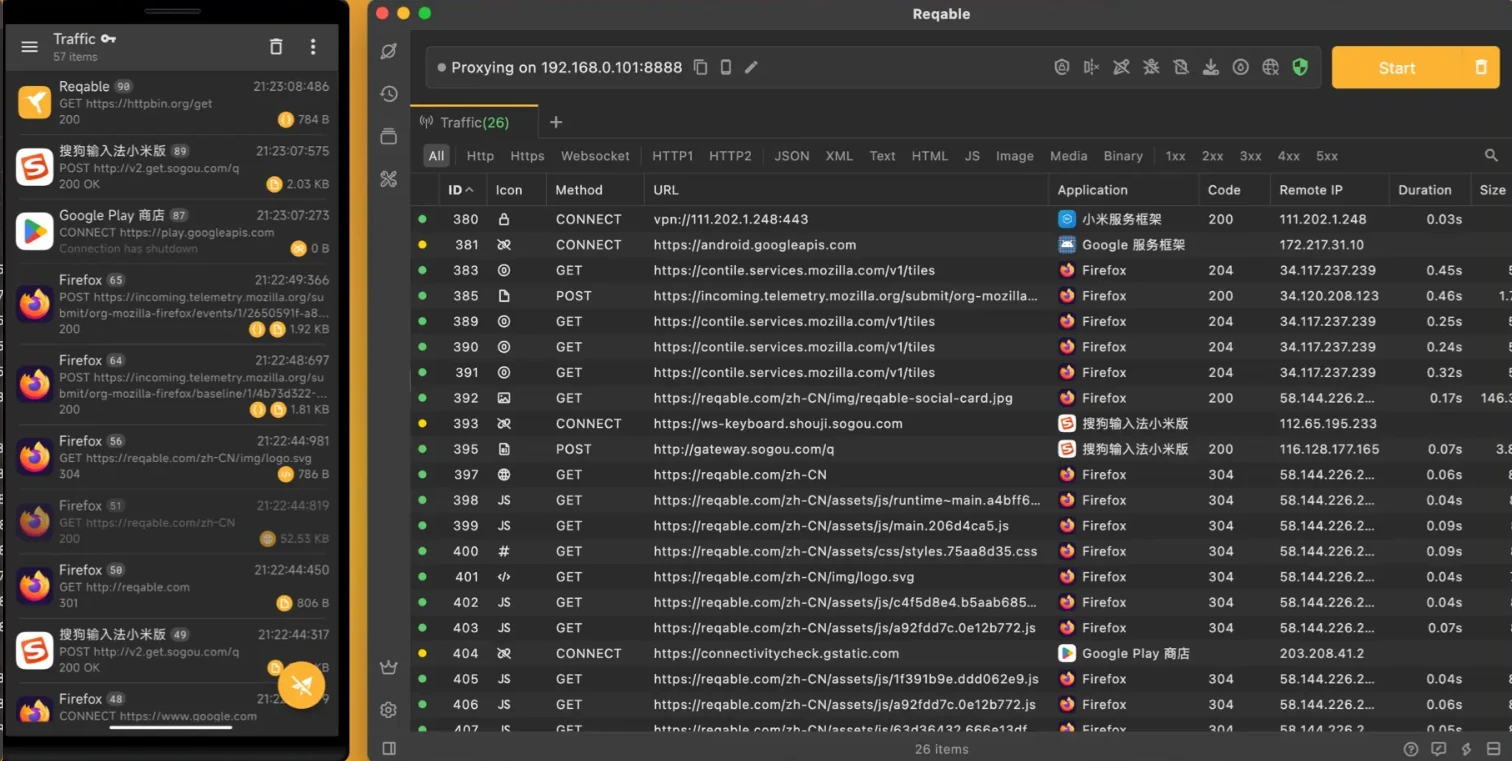Open the three-dot overflow menu on phone
This screenshot has width=1512, height=761.
313,47
